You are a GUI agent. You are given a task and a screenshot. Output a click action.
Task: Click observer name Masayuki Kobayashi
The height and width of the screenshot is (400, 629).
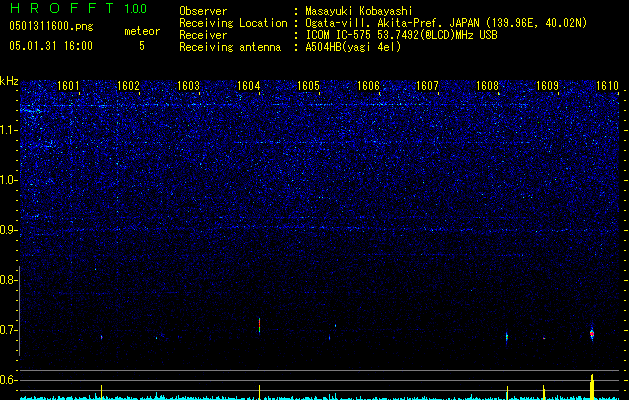(359, 11)
